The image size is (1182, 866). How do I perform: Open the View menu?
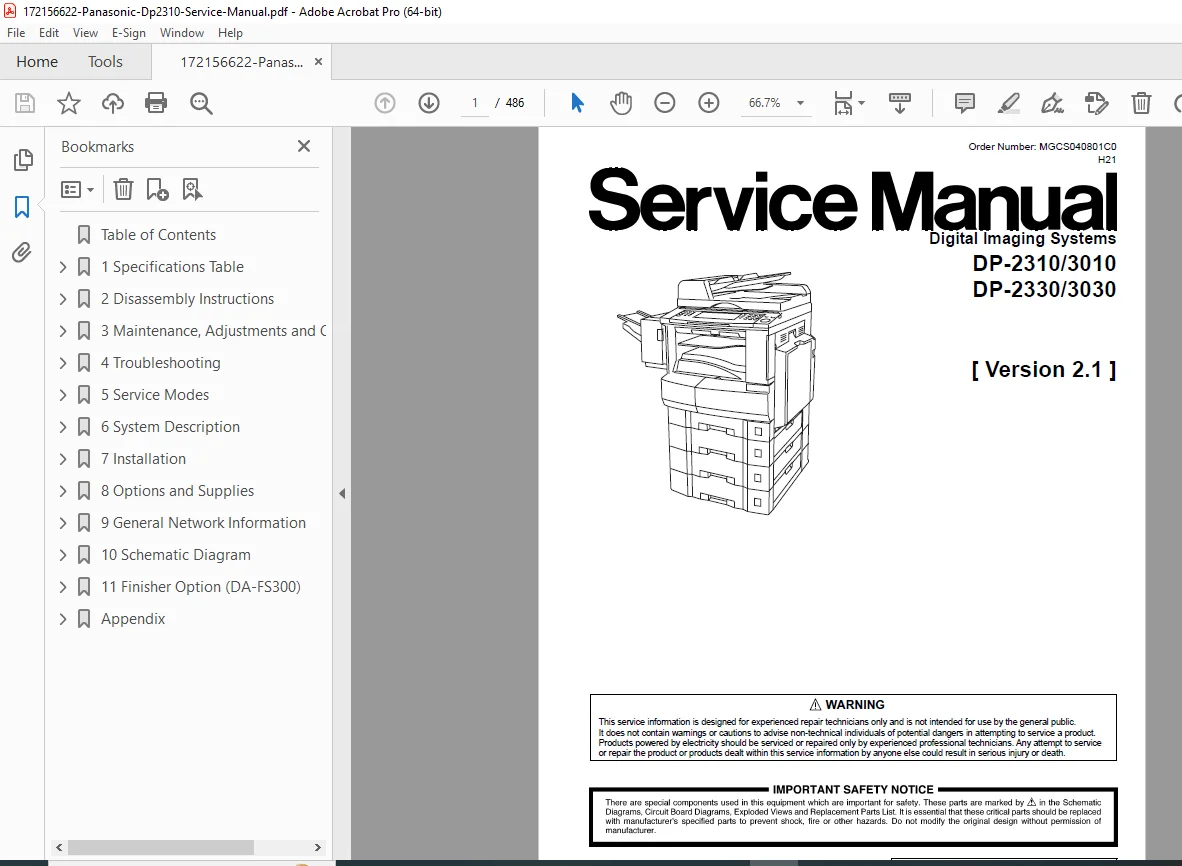pyautogui.click(x=85, y=33)
